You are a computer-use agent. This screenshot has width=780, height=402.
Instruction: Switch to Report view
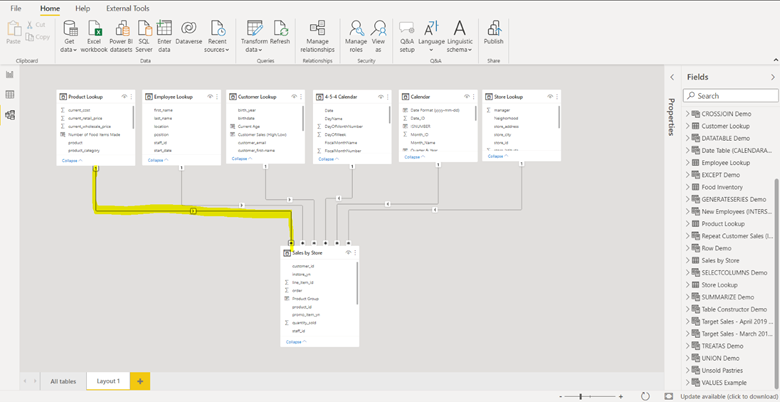click(9, 75)
